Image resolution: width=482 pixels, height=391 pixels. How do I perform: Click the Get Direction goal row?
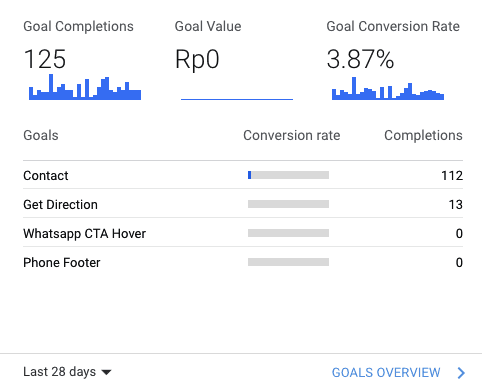243,204
